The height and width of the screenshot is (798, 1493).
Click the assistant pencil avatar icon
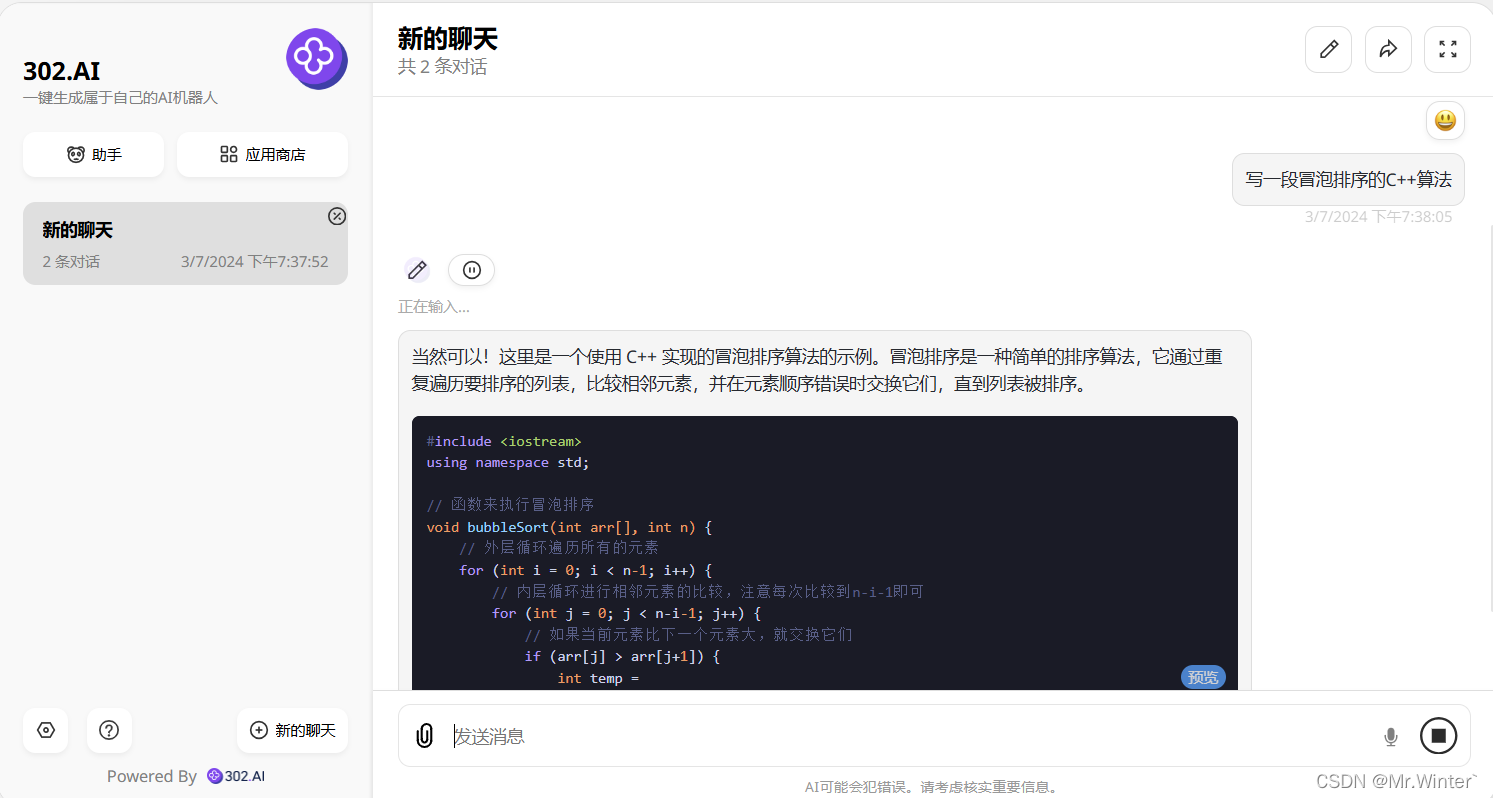pos(417,270)
